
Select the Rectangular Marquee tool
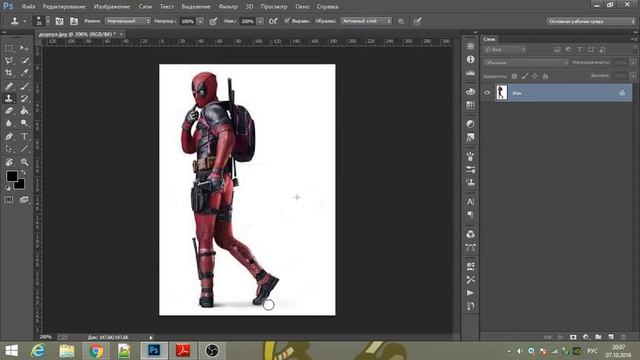coord(9,48)
